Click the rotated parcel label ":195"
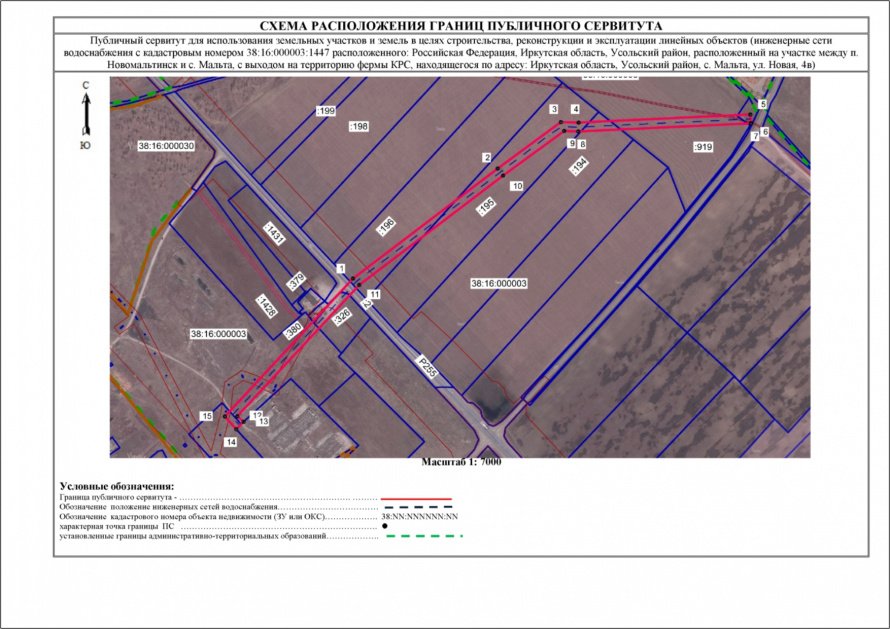 coord(486,207)
